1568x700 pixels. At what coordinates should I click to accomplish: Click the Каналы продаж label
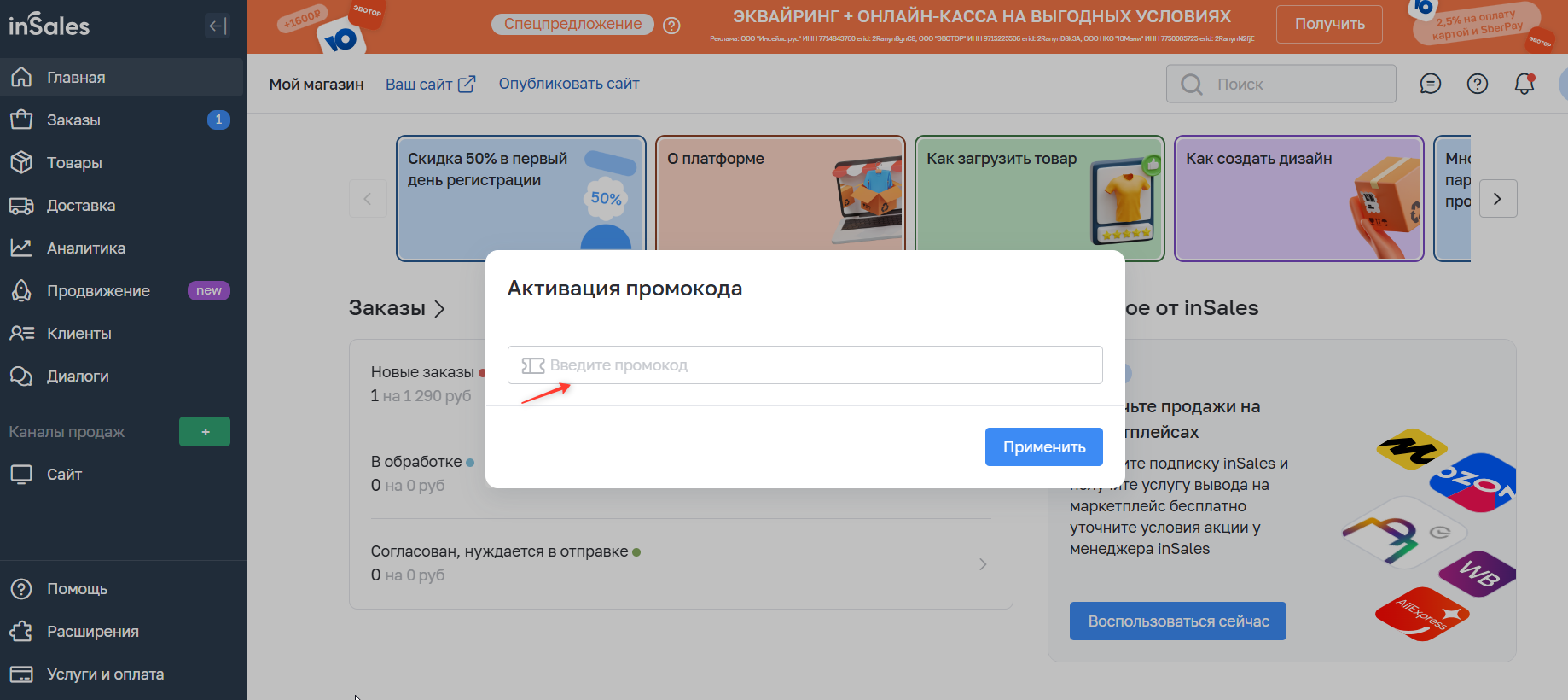coord(67,432)
